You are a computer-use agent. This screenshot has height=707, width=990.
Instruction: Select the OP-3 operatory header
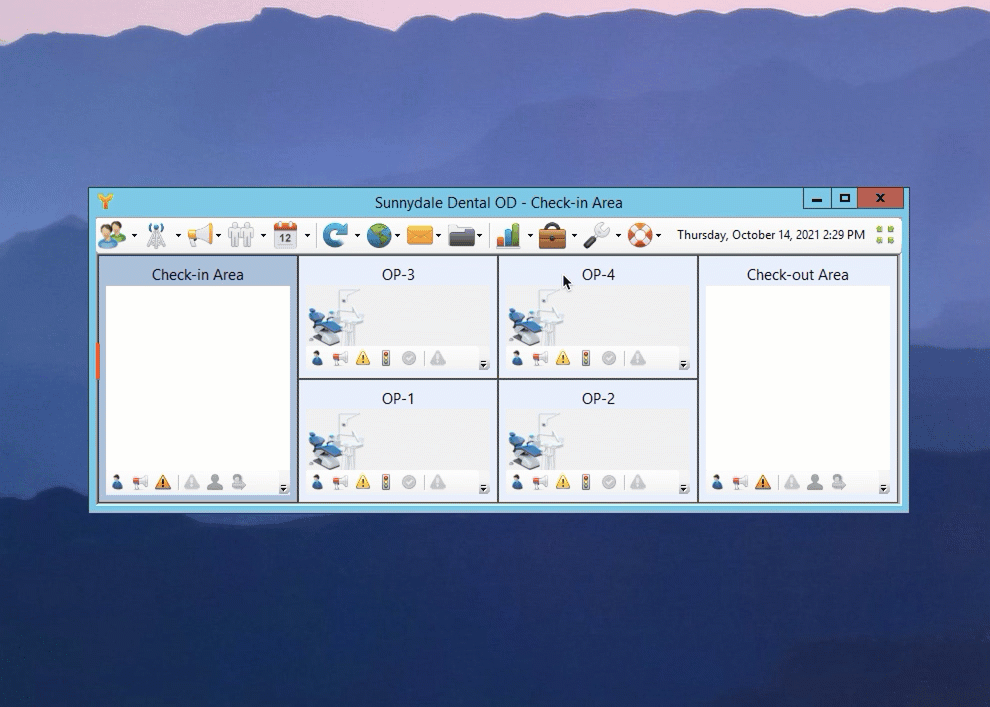point(398,275)
